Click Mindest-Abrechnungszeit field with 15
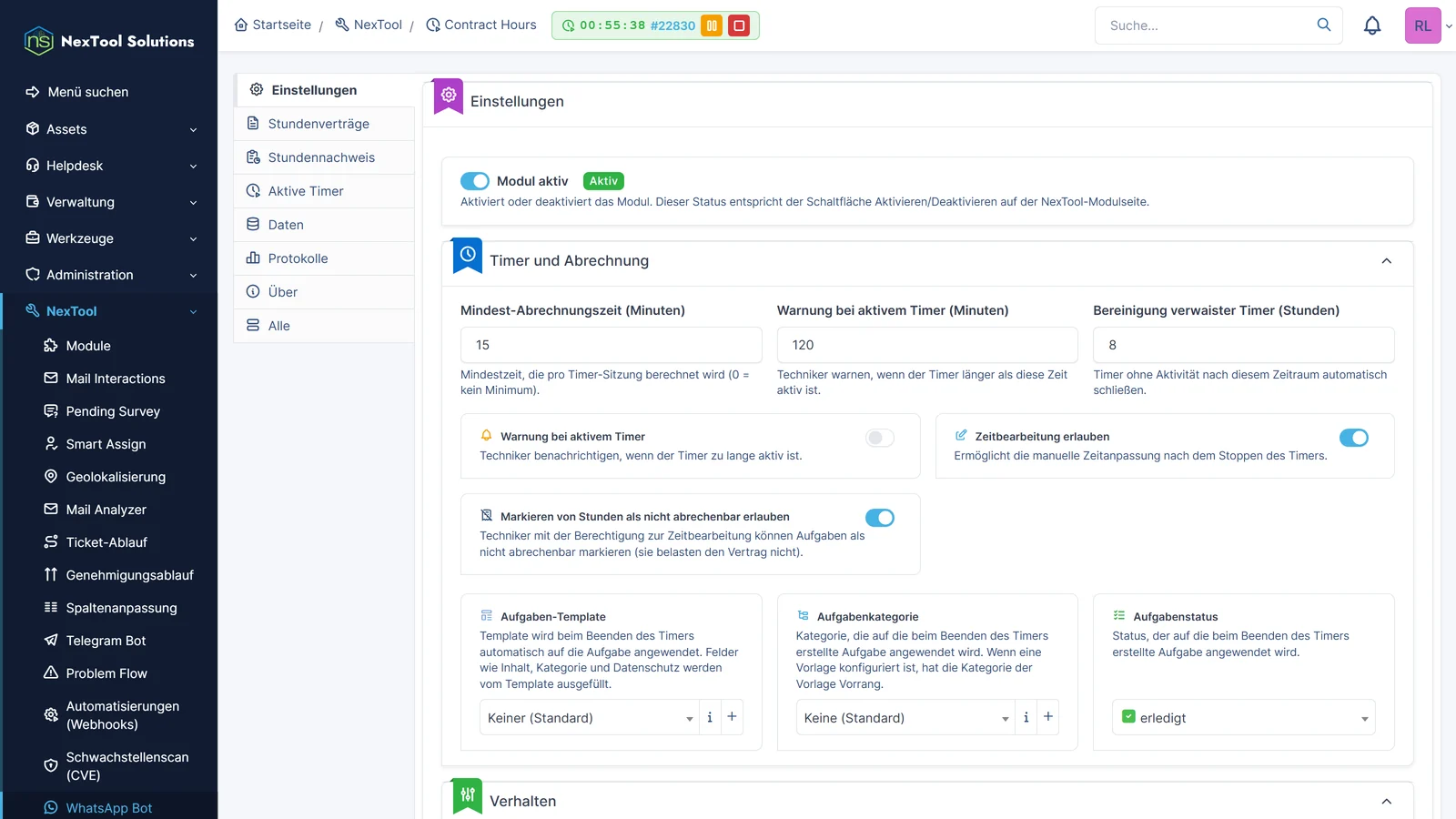This screenshot has width=1456, height=819. pos(612,345)
